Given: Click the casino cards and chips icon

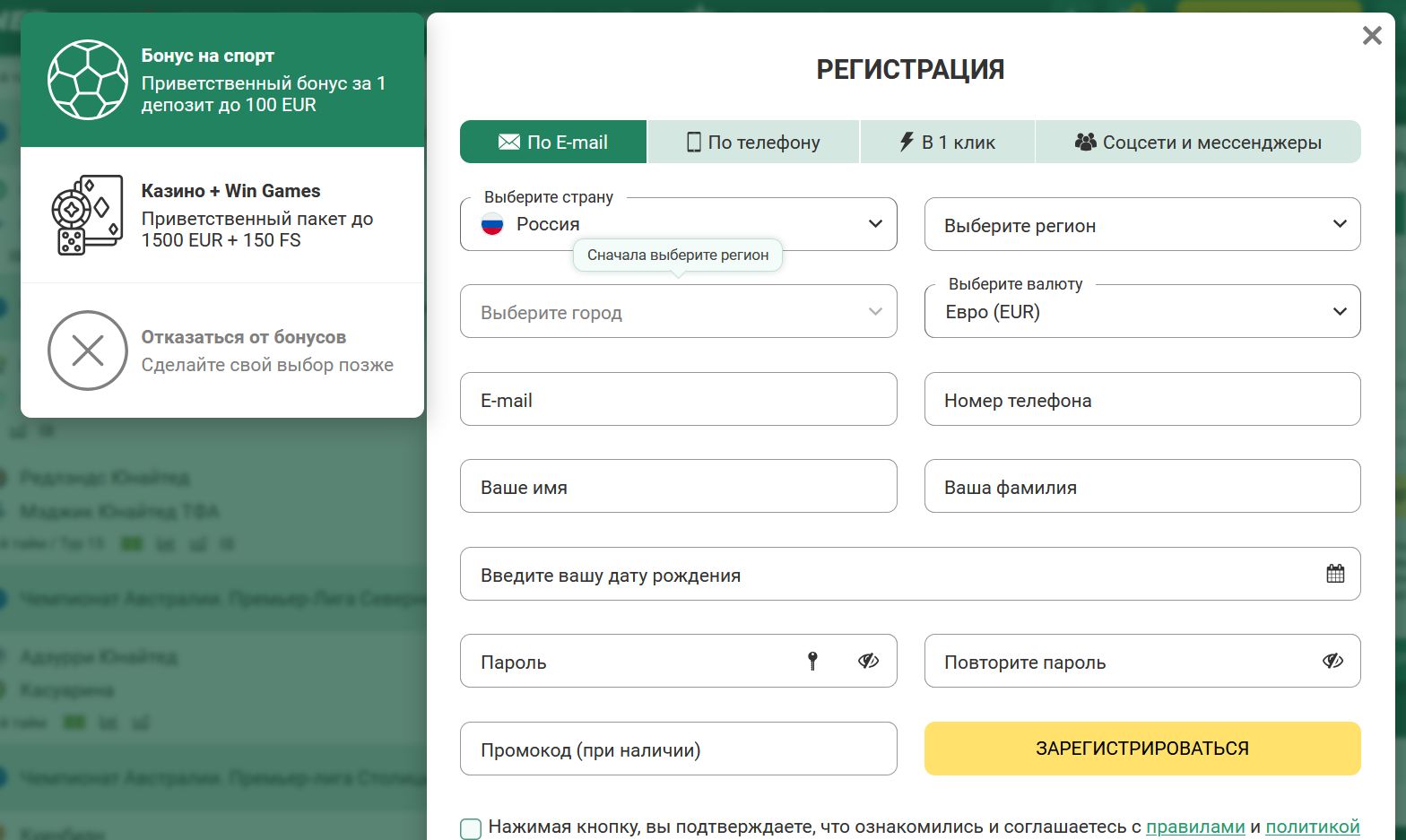Looking at the screenshot, I should pyautogui.click(x=87, y=215).
